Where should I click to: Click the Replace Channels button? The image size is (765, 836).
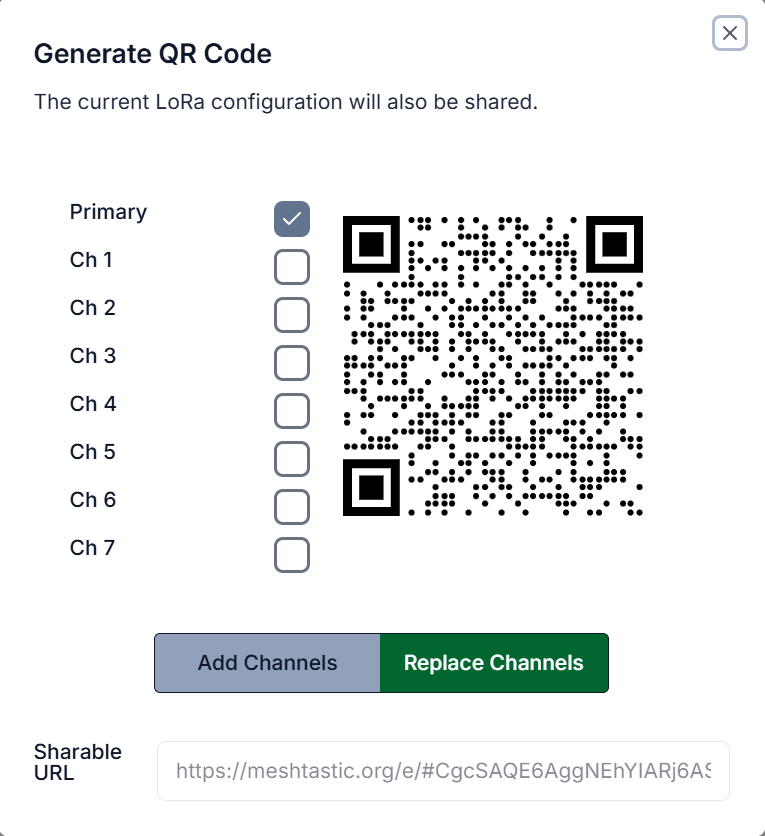[x=494, y=662]
